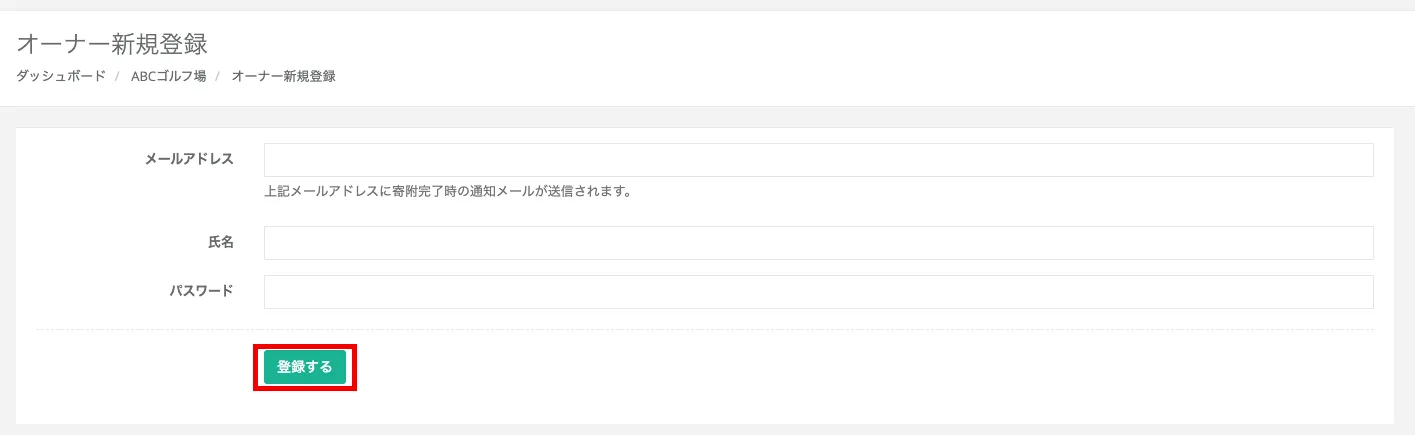Click the ダッシュボード breadcrumb link

(61, 76)
